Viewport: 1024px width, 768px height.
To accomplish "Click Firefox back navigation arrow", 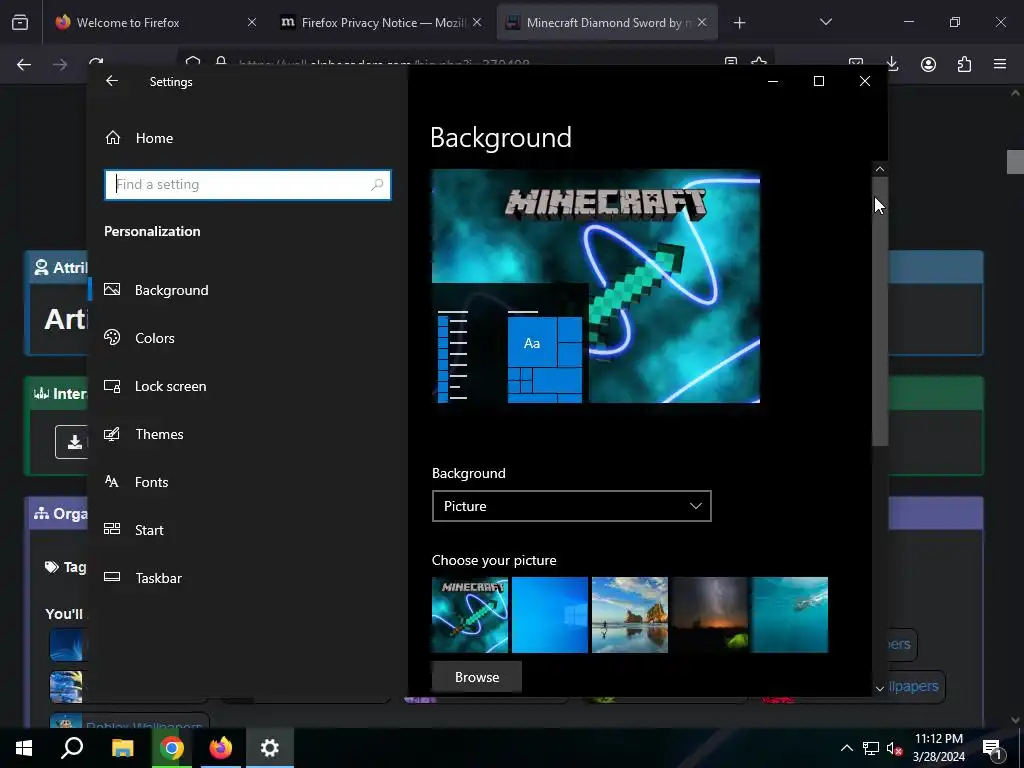I will pos(24,64).
